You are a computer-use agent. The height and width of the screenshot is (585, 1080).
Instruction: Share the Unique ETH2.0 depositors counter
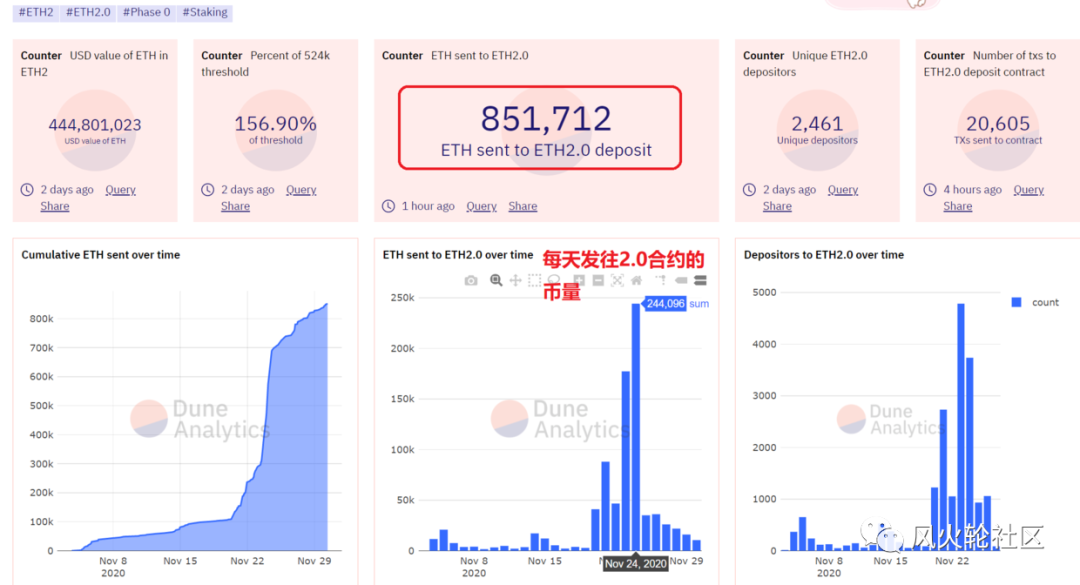777,206
